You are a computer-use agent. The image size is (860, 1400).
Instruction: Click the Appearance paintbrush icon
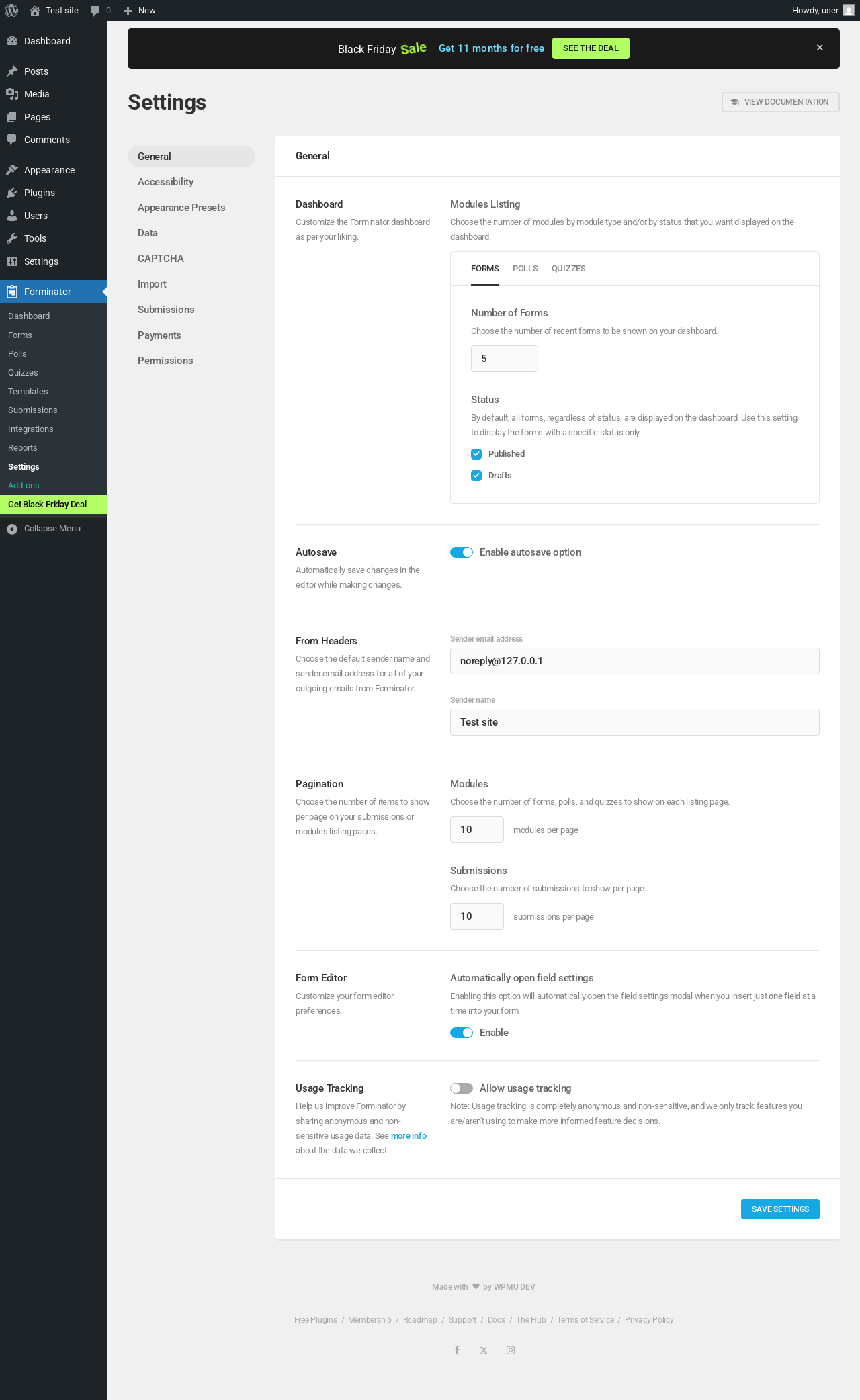click(x=12, y=170)
